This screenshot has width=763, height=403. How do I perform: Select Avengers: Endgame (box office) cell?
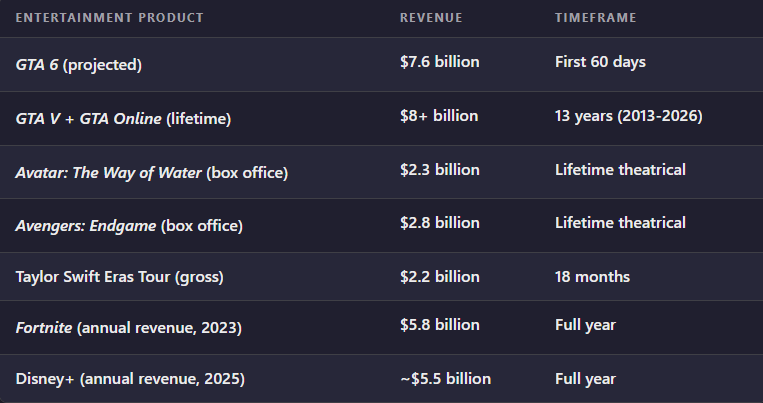coord(129,225)
